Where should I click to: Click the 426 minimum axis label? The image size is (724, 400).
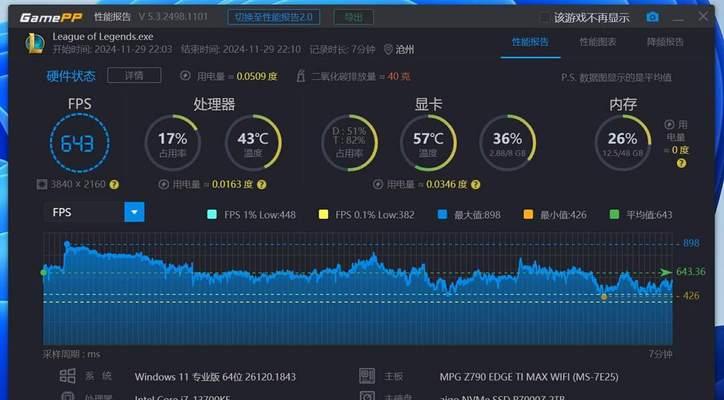(691, 296)
